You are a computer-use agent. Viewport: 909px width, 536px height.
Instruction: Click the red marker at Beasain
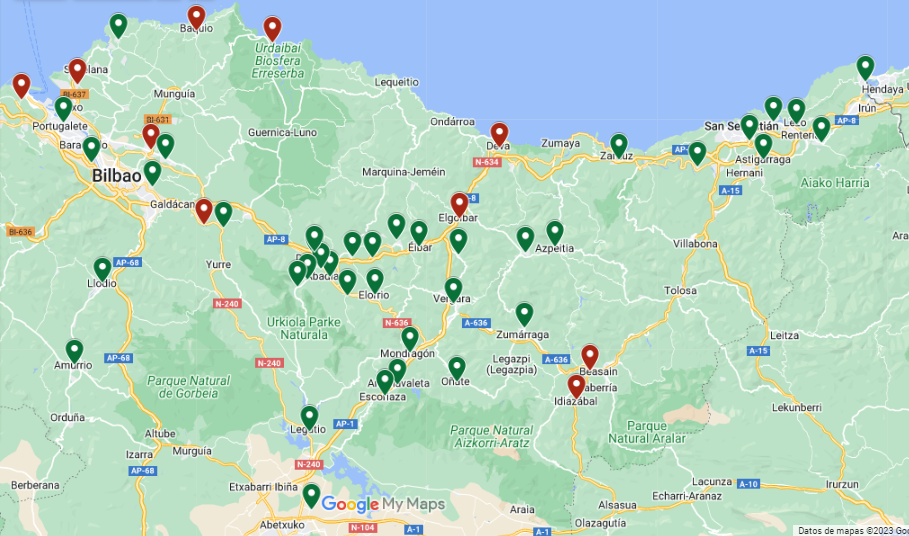click(x=590, y=356)
